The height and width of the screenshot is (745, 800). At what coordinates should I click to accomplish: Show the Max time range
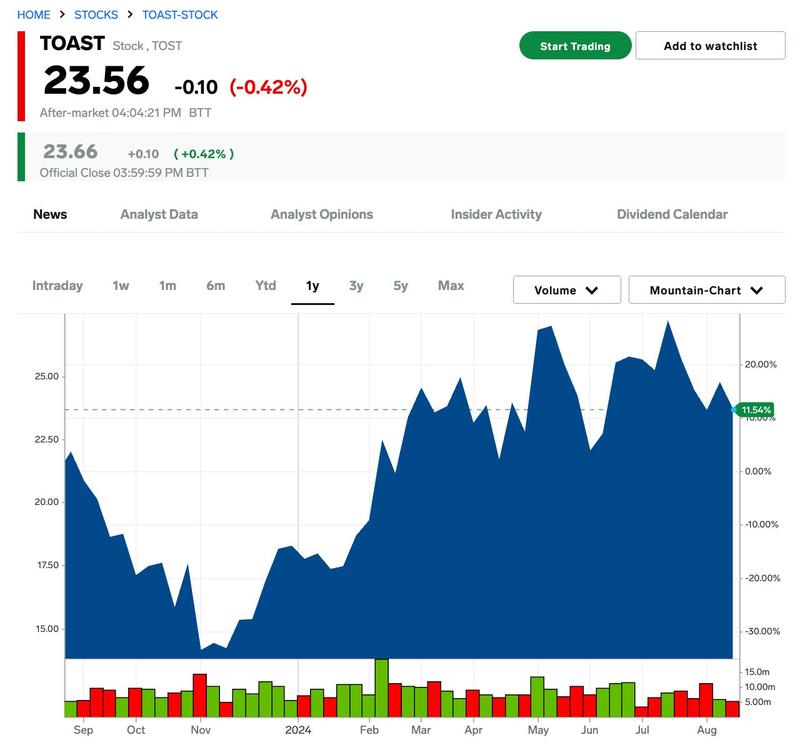click(451, 286)
